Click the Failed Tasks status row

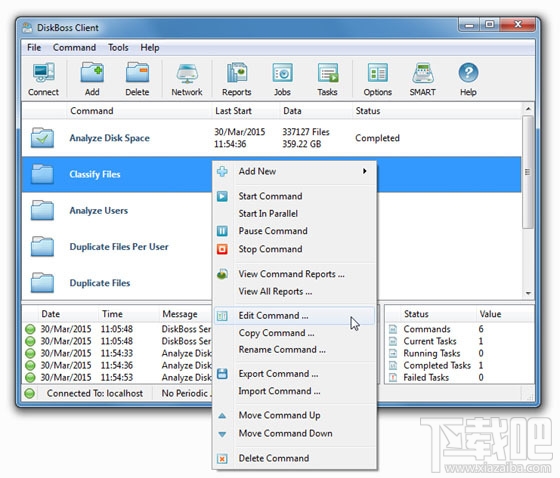[x=460, y=378]
